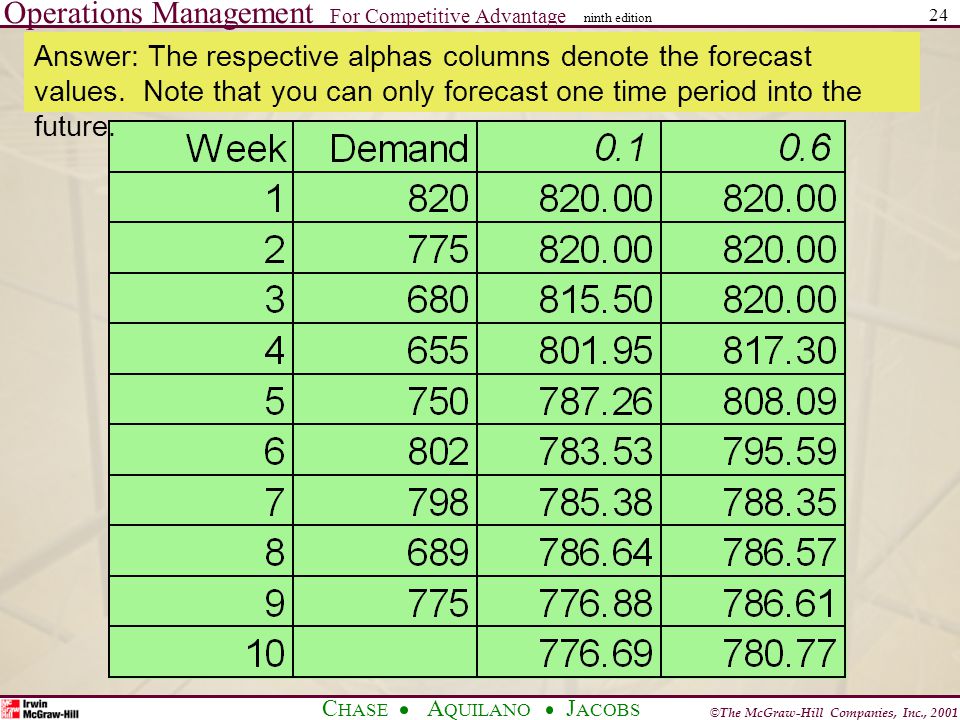Click the Week column header
The width and height of the screenshot is (960, 720).
tap(201, 146)
